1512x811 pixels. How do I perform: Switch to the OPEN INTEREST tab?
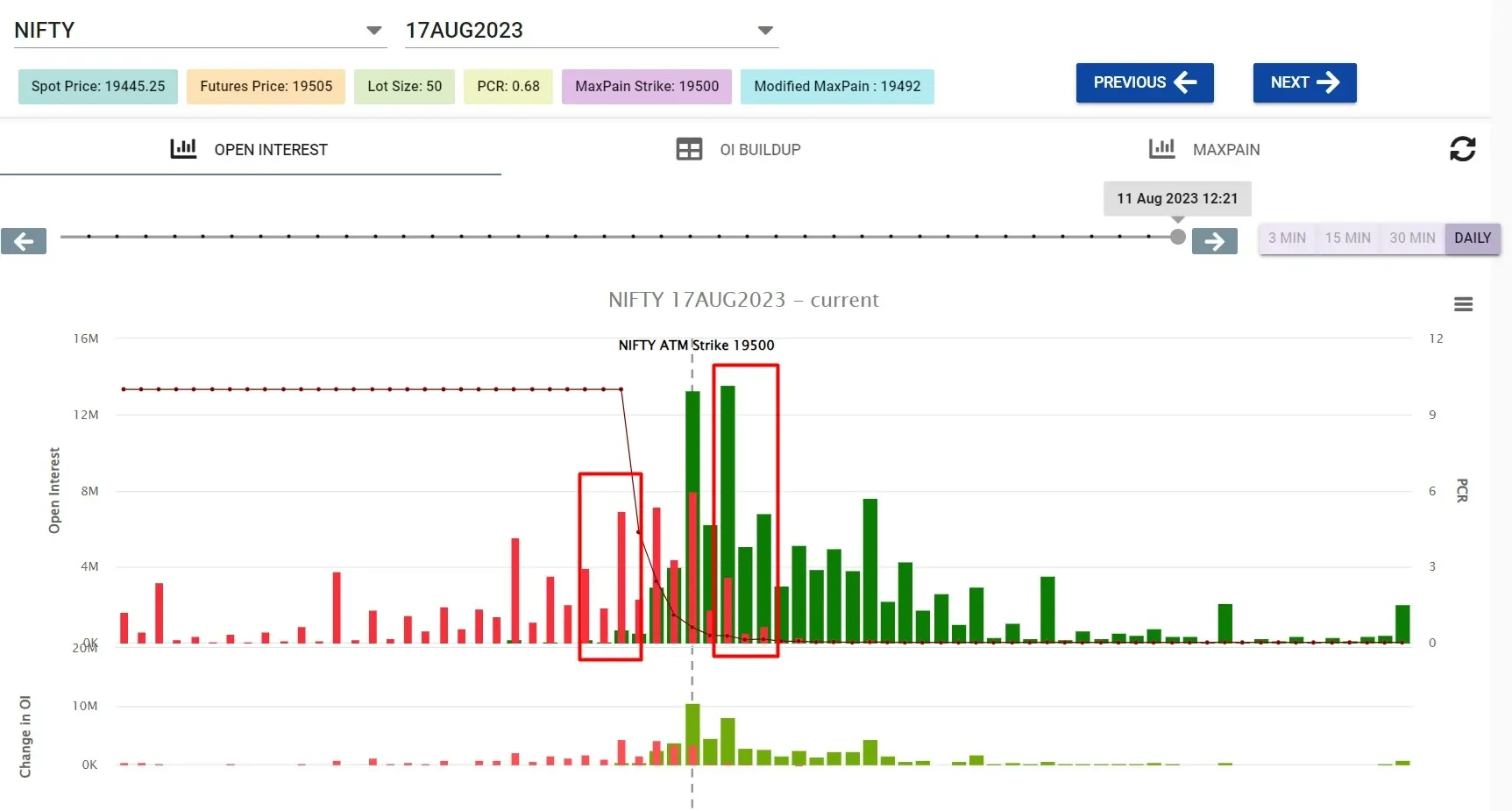click(x=251, y=149)
